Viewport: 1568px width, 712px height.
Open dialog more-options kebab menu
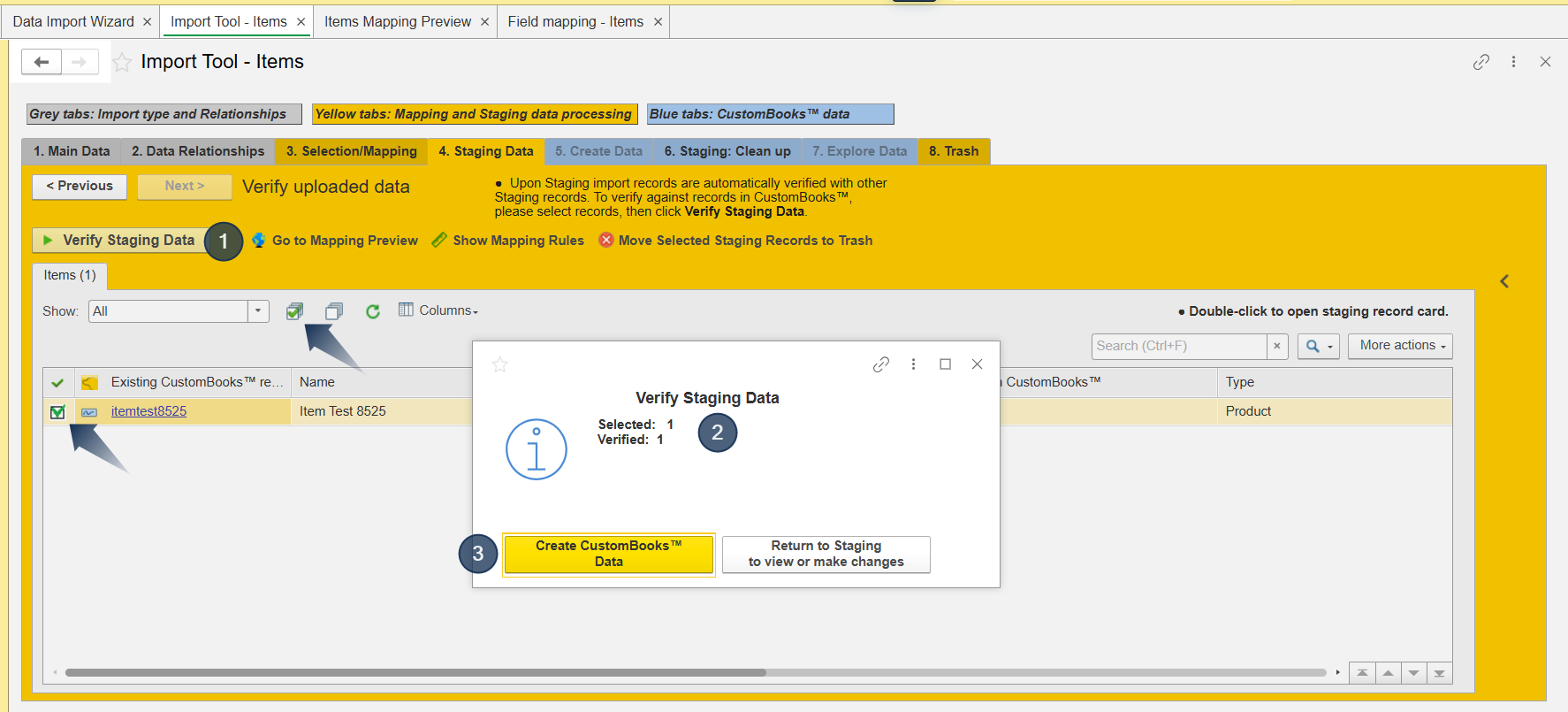913,364
